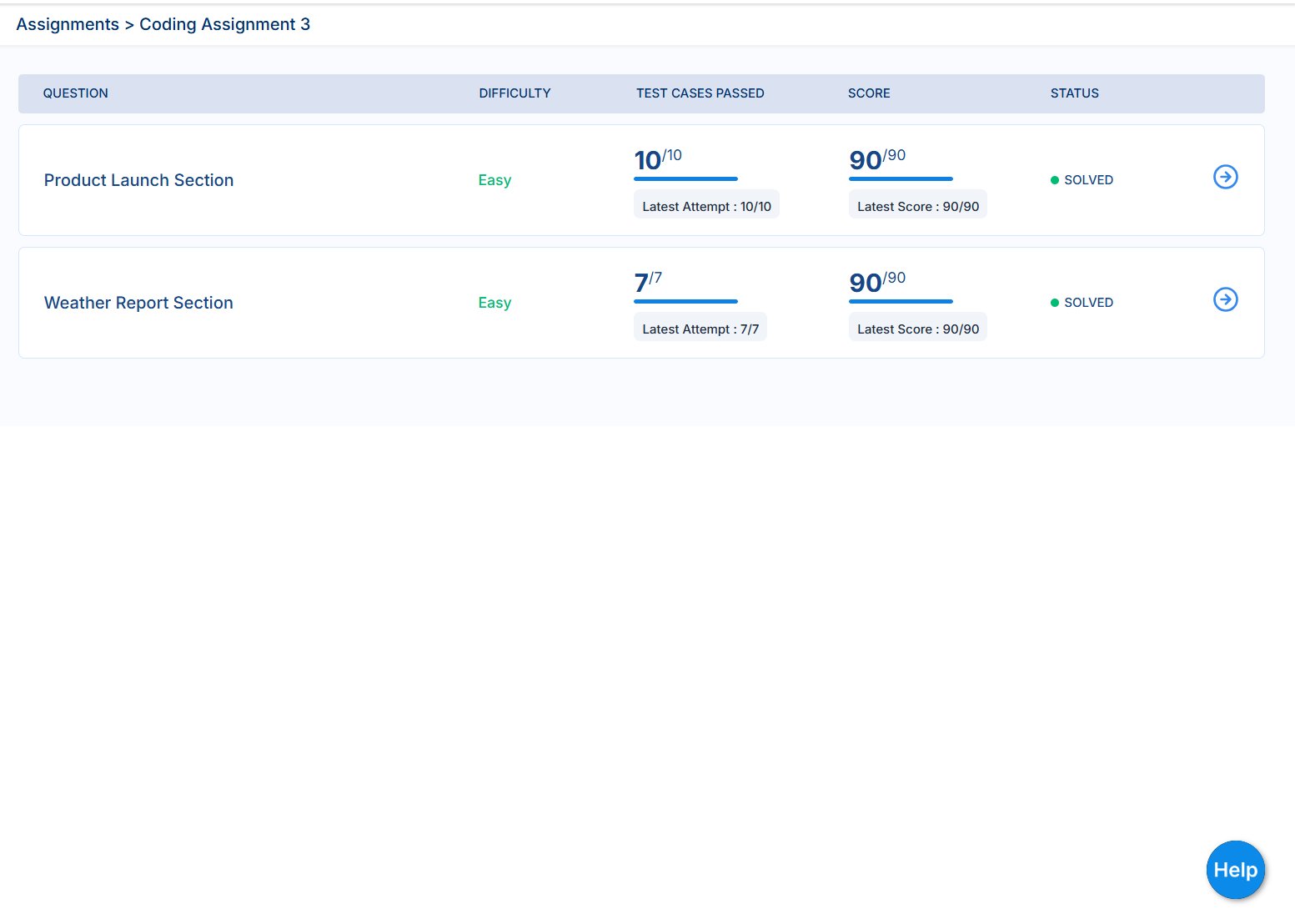Click Weather Report score progress bar
This screenshot has height=924, width=1295.
(901, 301)
